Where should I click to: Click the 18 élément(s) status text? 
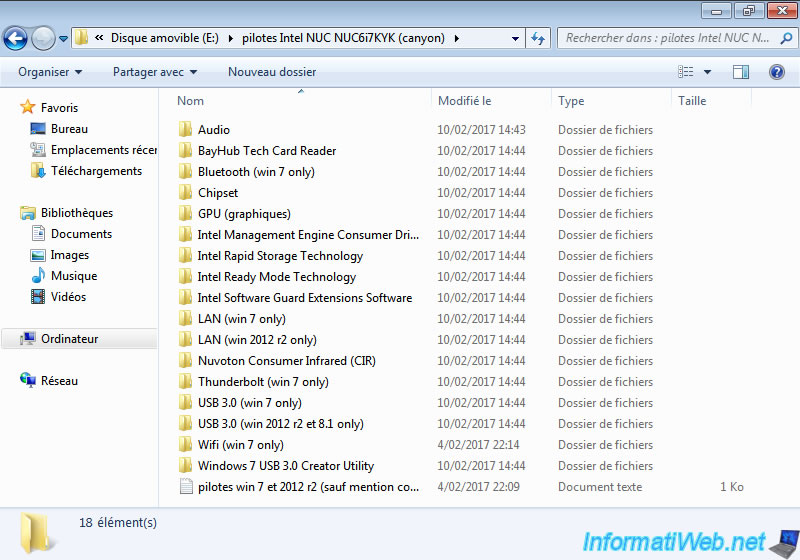tap(118, 522)
